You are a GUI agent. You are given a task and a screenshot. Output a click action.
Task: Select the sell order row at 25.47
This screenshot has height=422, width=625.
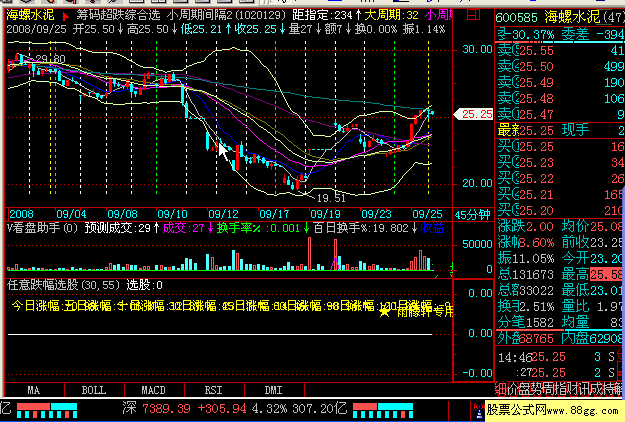click(560, 115)
